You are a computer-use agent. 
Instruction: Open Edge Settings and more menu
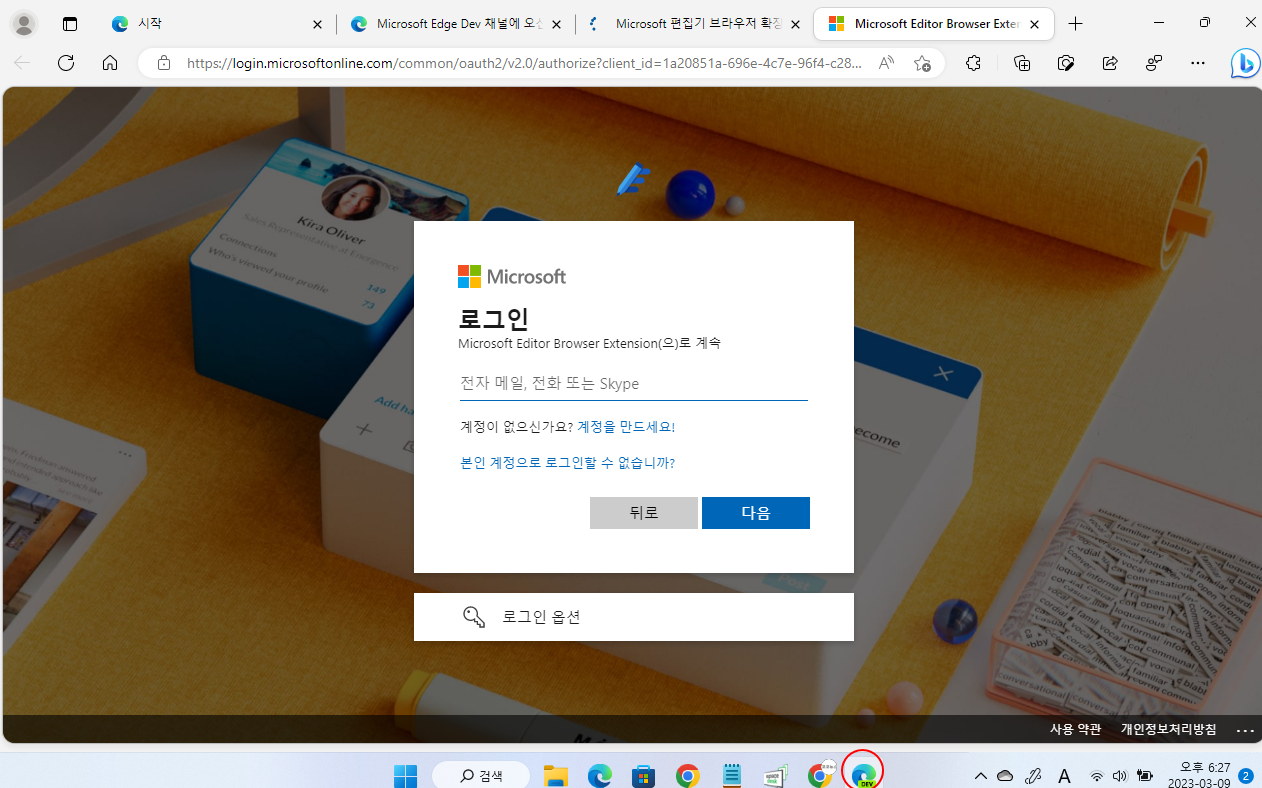click(x=1198, y=63)
